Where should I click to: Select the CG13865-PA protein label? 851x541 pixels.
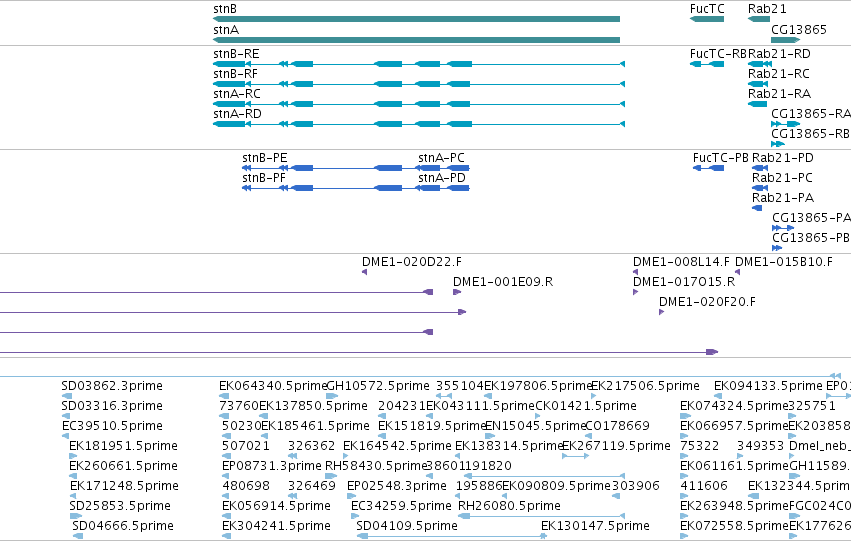click(811, 218)
